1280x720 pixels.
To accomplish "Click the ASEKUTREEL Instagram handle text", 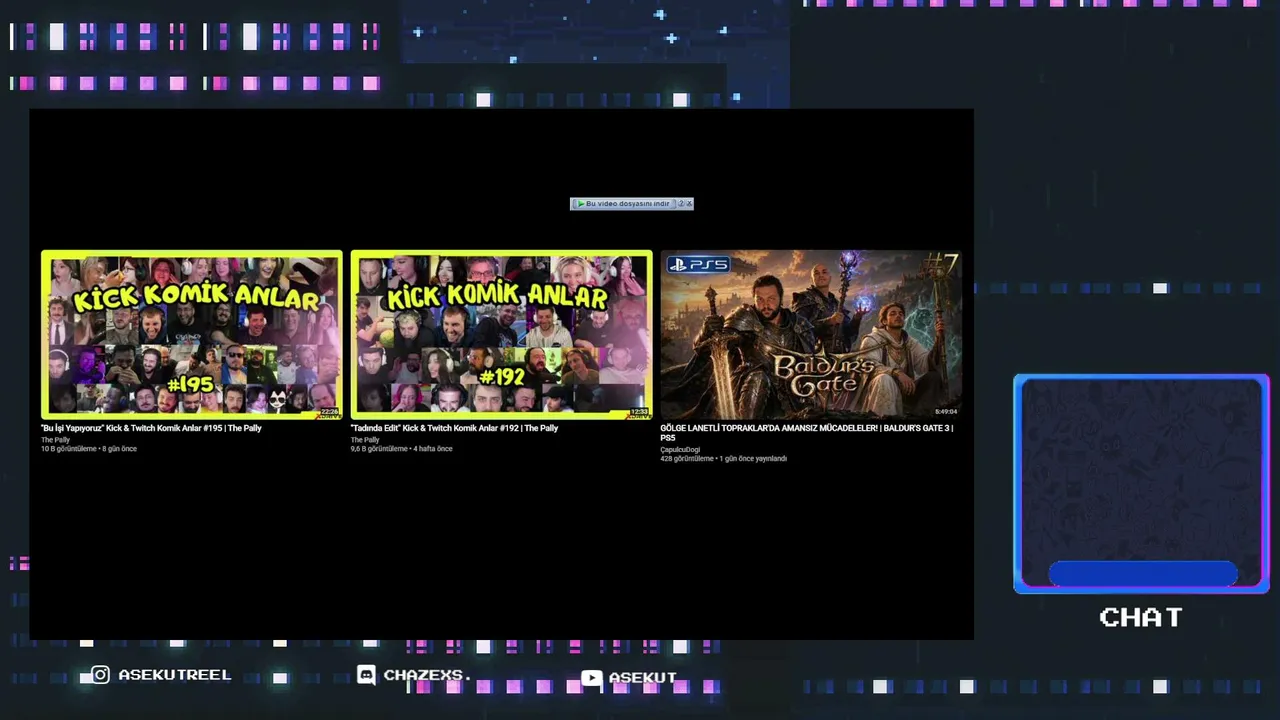I will click(175, 675).
